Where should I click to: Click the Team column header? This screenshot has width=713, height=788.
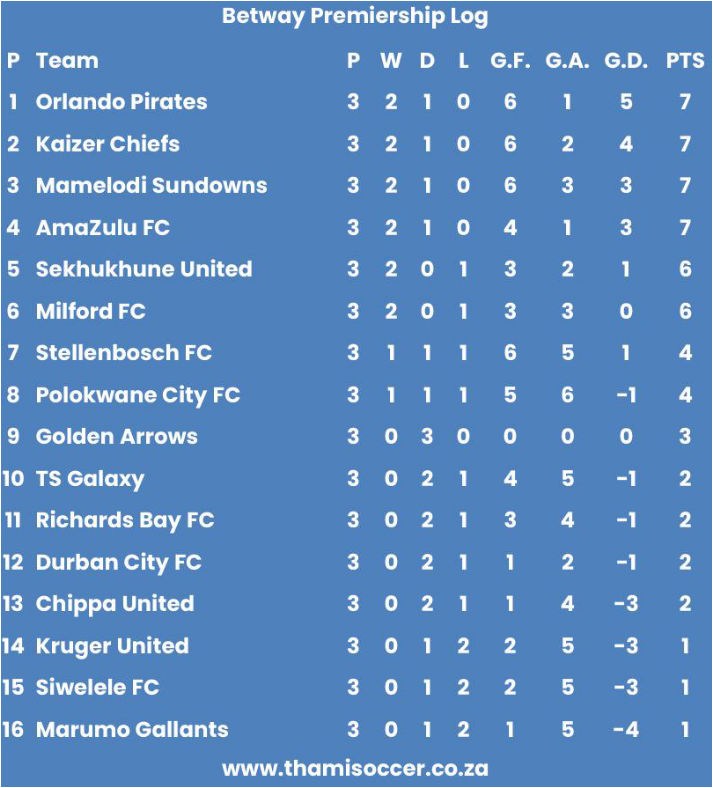pyautogui.click(x=67, y=61)
